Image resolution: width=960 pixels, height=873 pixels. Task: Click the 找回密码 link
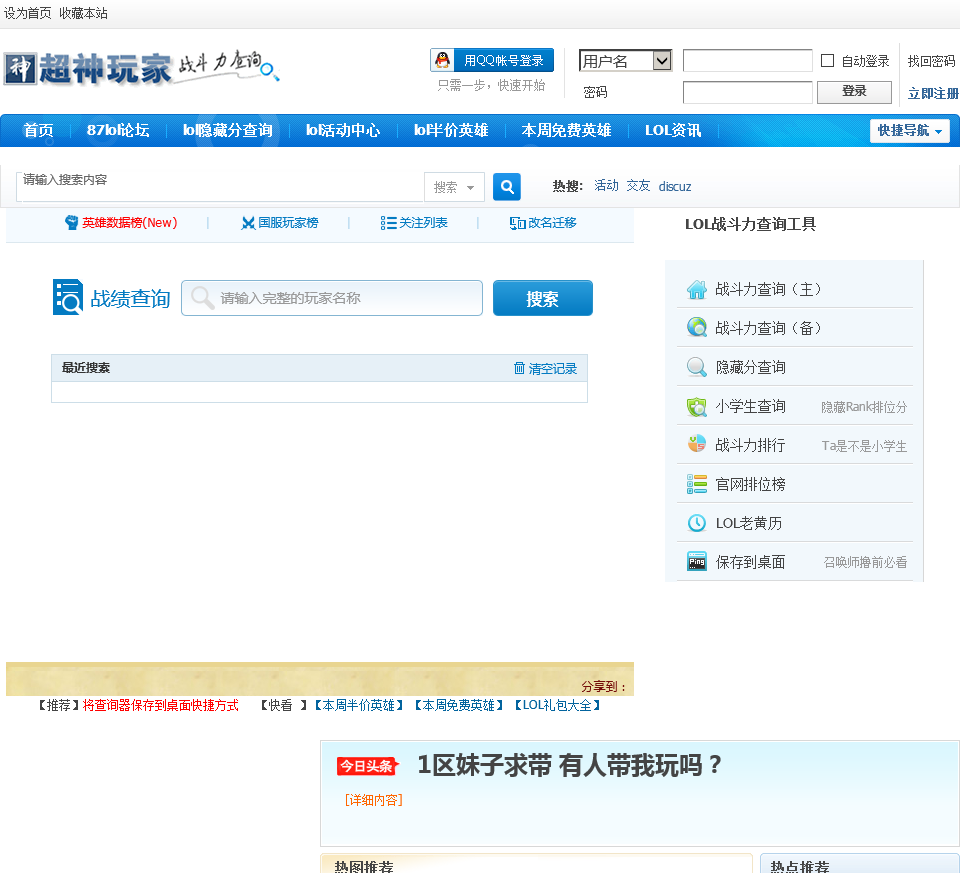pyautogui.click(x=931, y=61)
